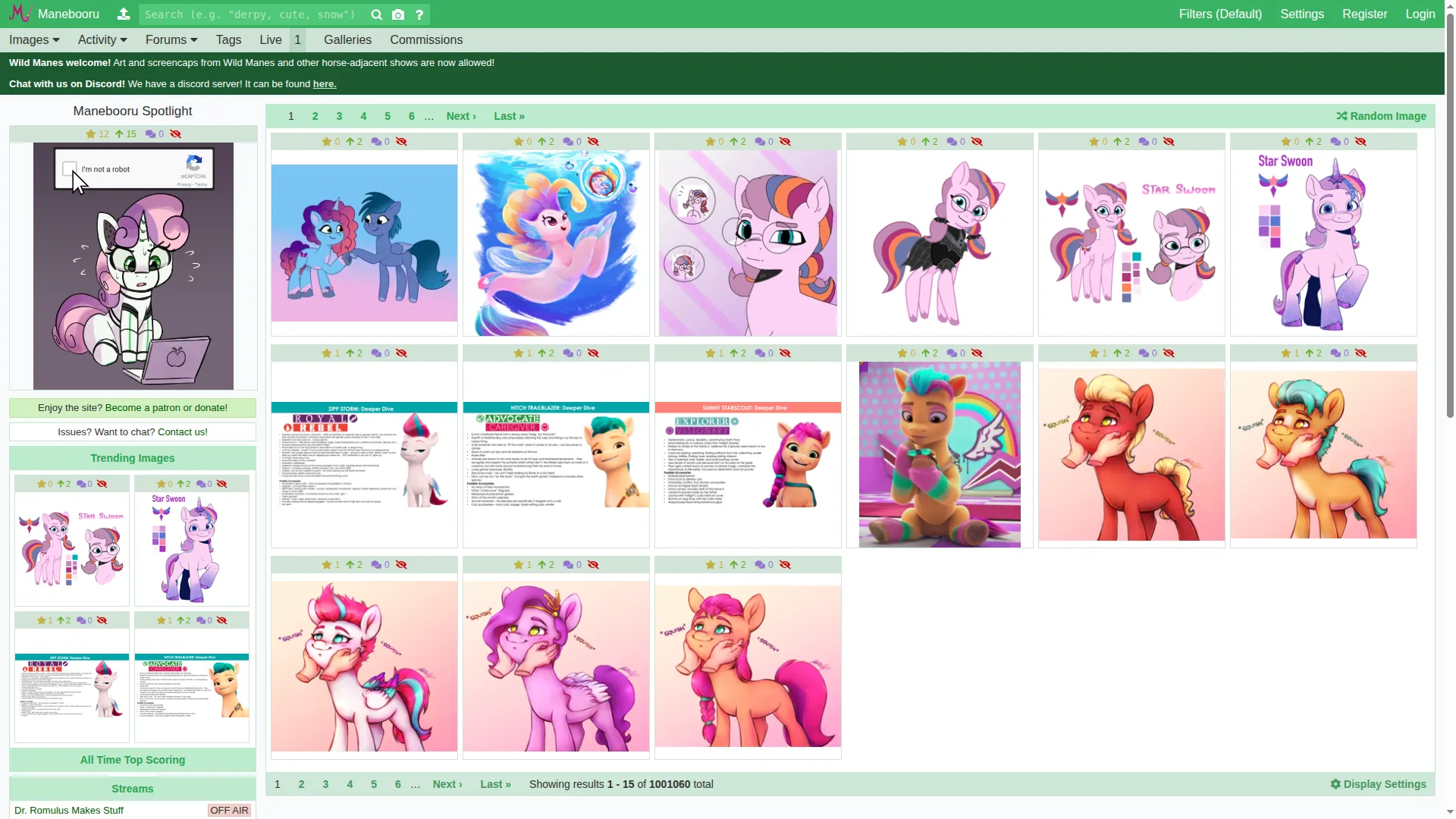This screenshot has height=819, width=1456.
Task: Favorite the Manebooru Spotlight image with star
Action: click(x=91, y=134)
